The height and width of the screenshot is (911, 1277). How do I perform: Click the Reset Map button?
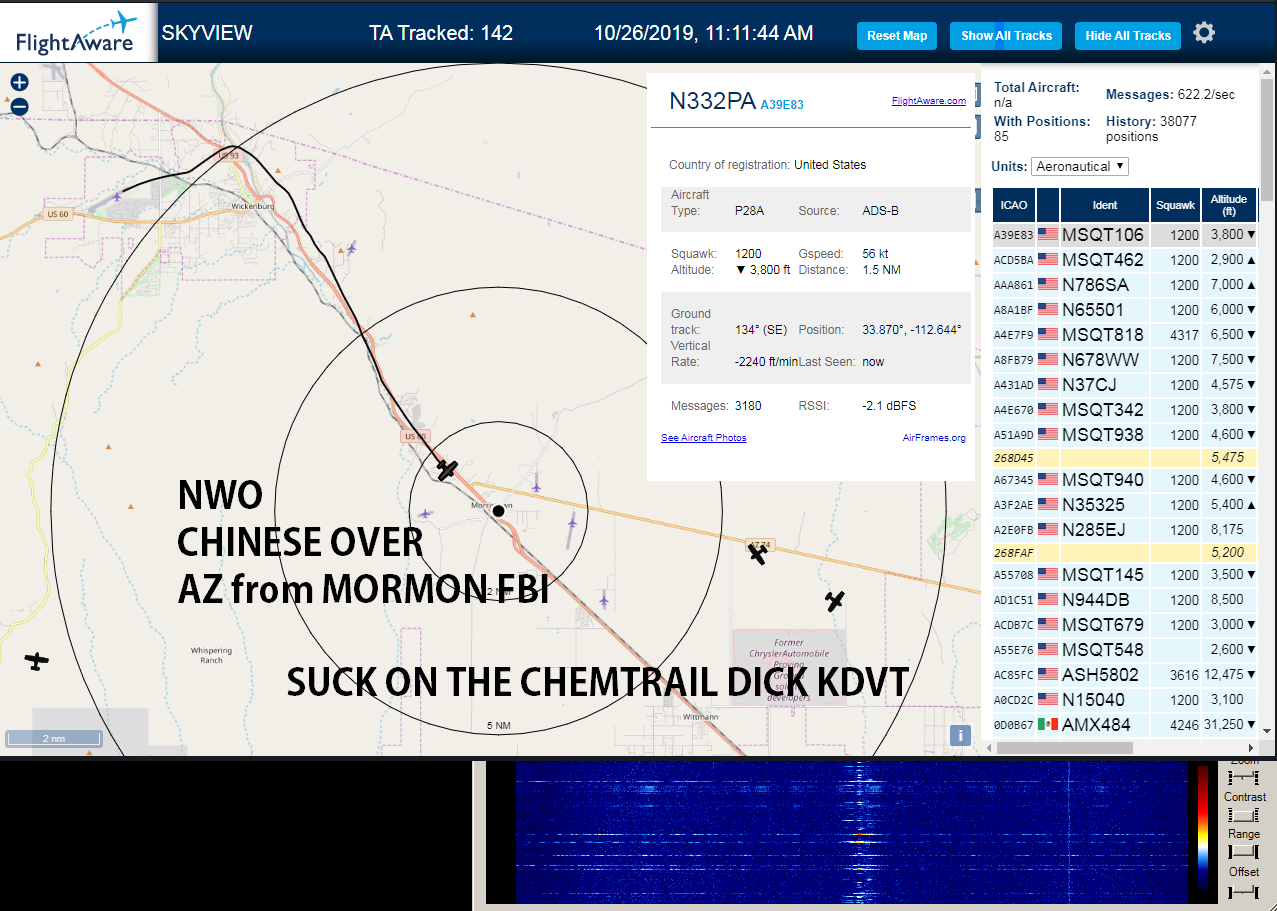pos(897,36)
